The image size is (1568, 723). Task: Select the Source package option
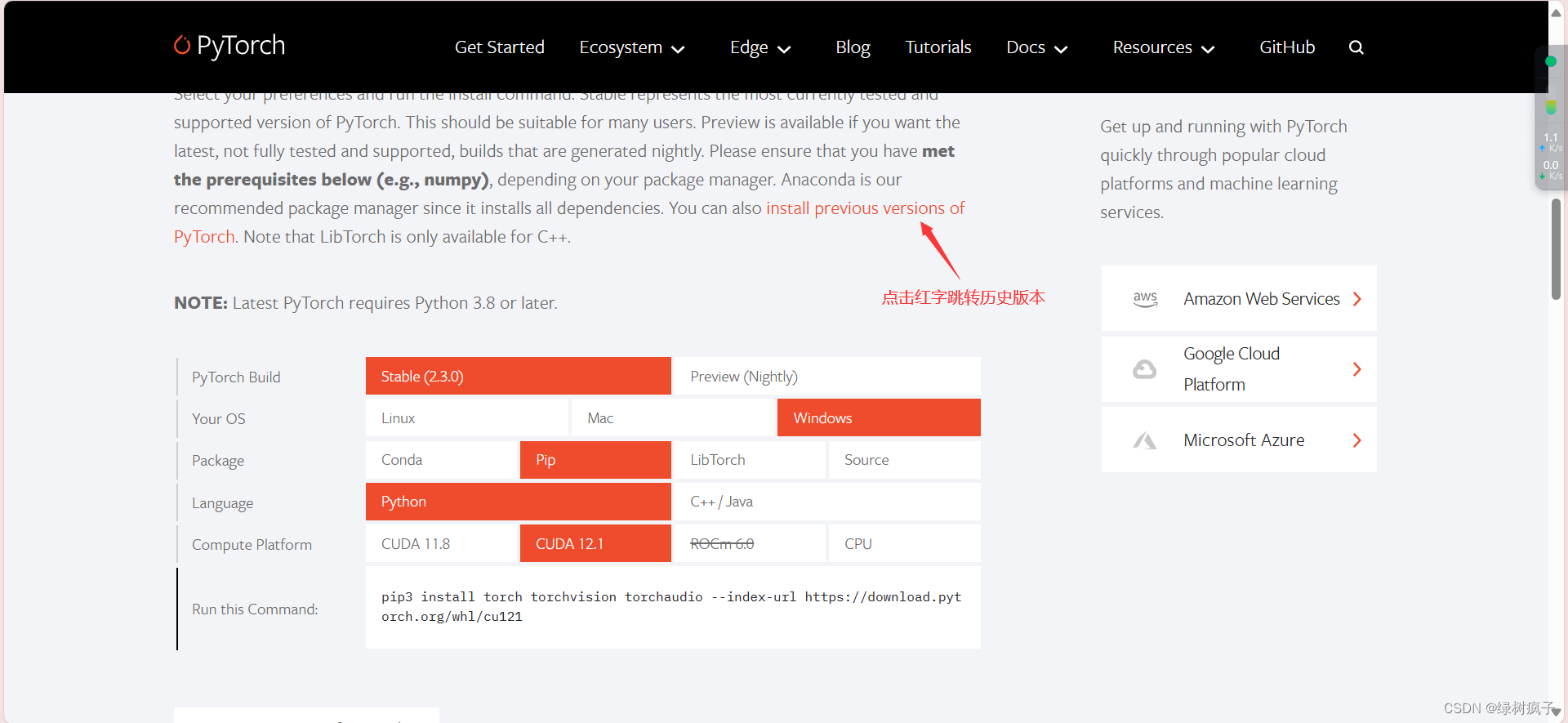[x=905, y=460]
